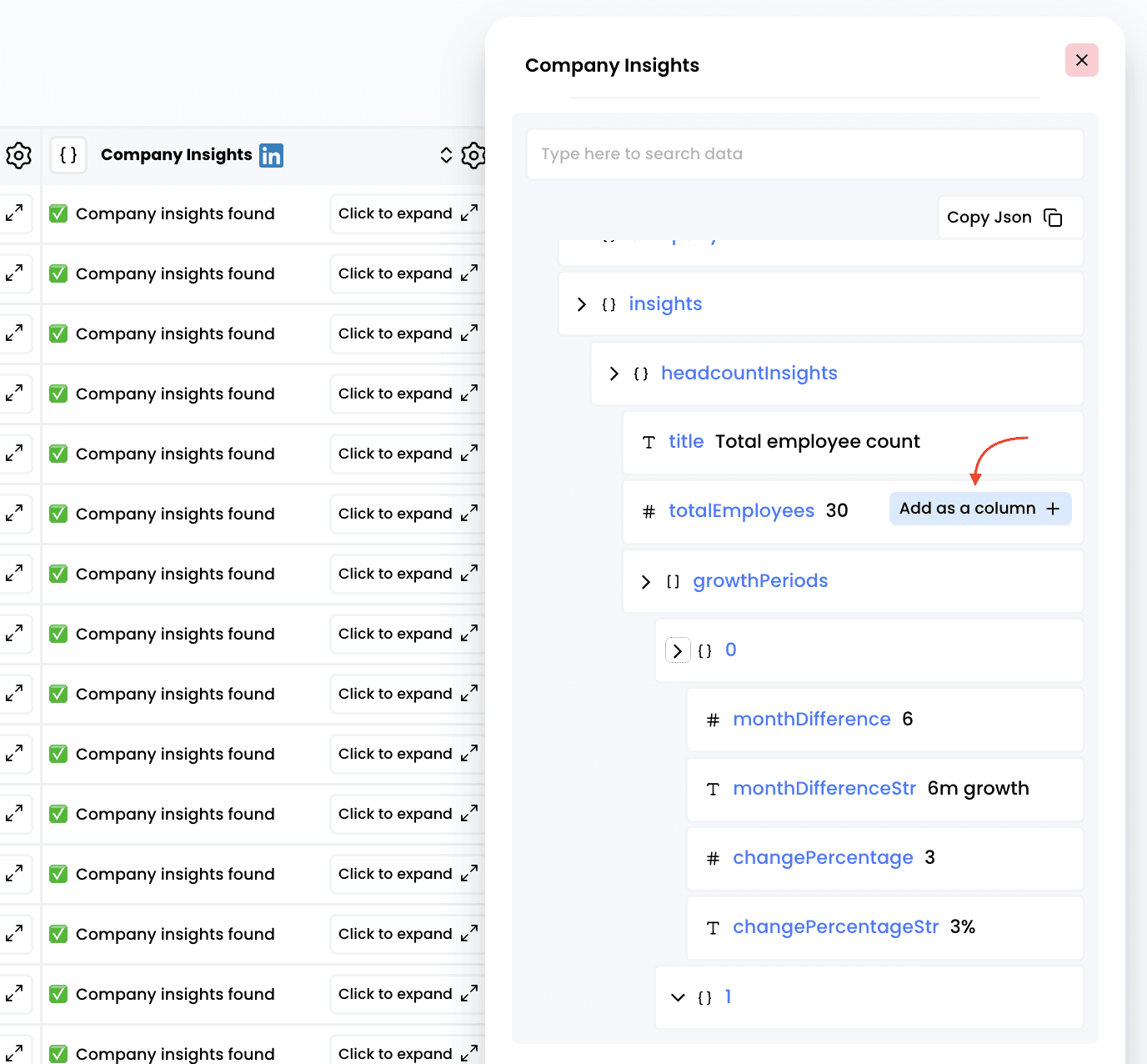
Task: Close the Company Insights panel
Action: (x=1081, y=60)
